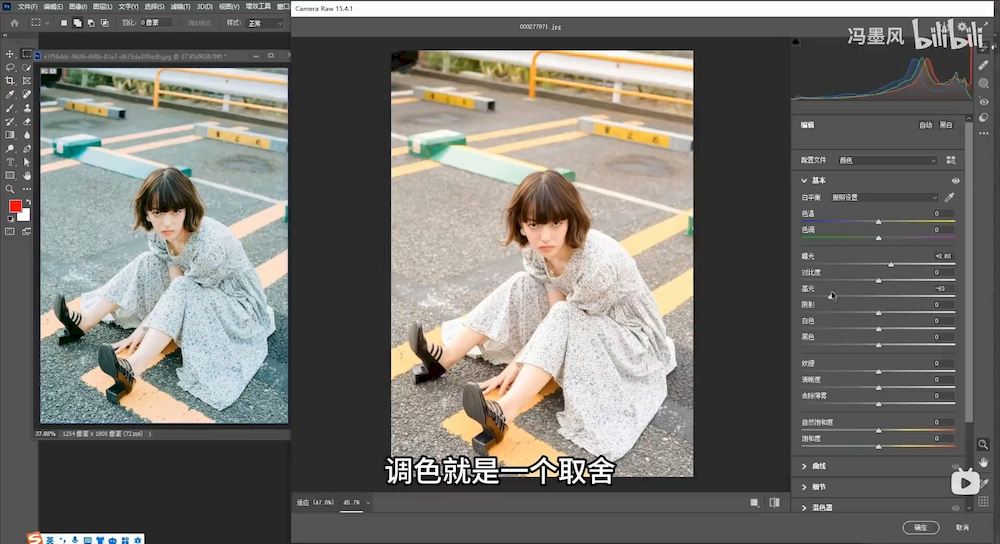Select the Eyedropper tool in Photoshop toolbar

tap(10, 94)
